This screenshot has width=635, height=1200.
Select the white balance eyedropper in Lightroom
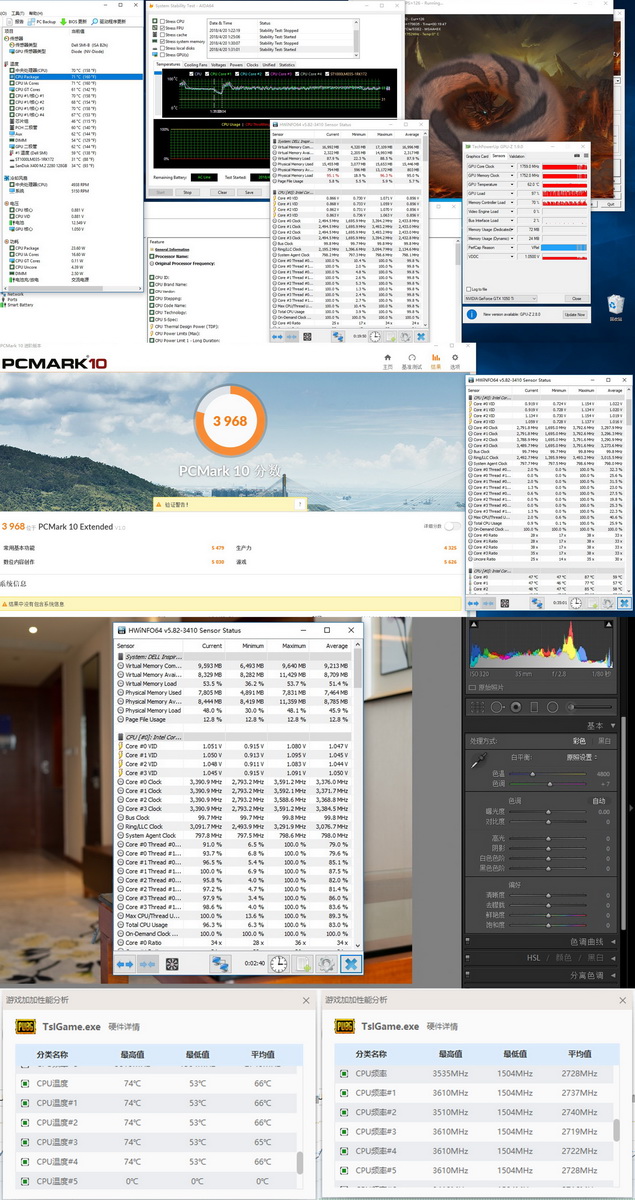coord(477,762)
